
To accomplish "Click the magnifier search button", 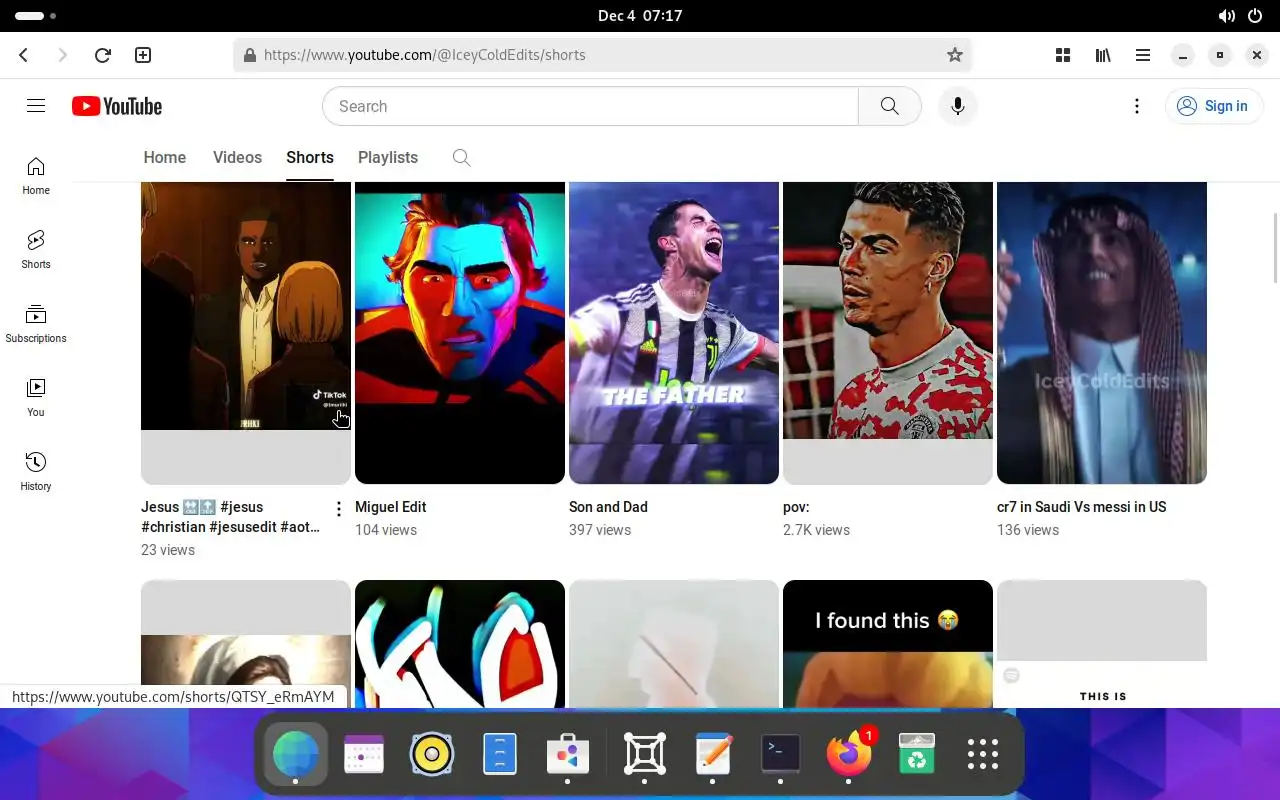I will tap(889, 106).
